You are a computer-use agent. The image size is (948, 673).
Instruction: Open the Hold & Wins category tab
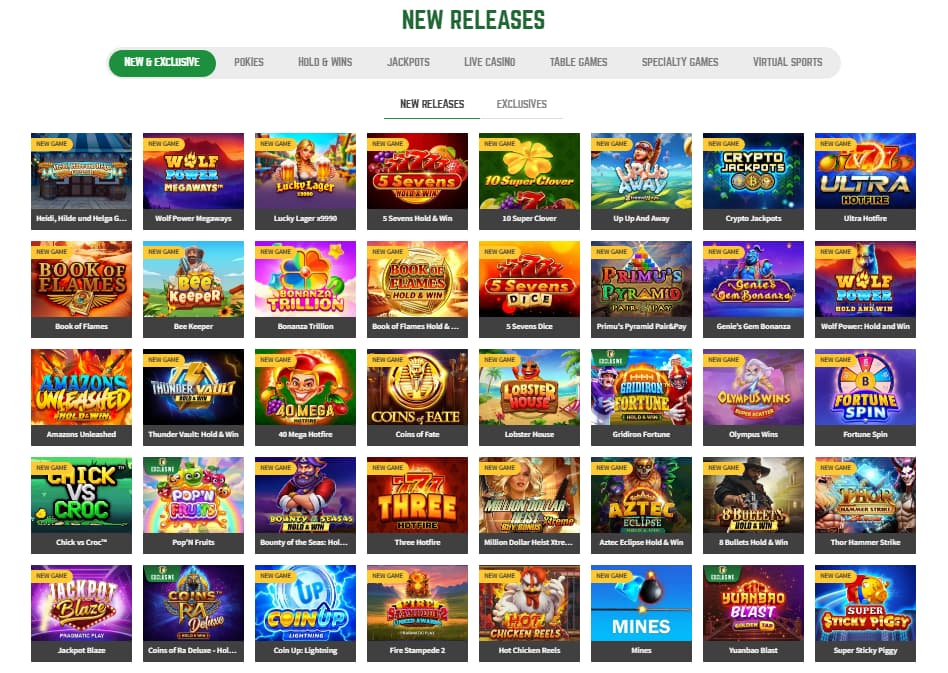pos(325,62)
